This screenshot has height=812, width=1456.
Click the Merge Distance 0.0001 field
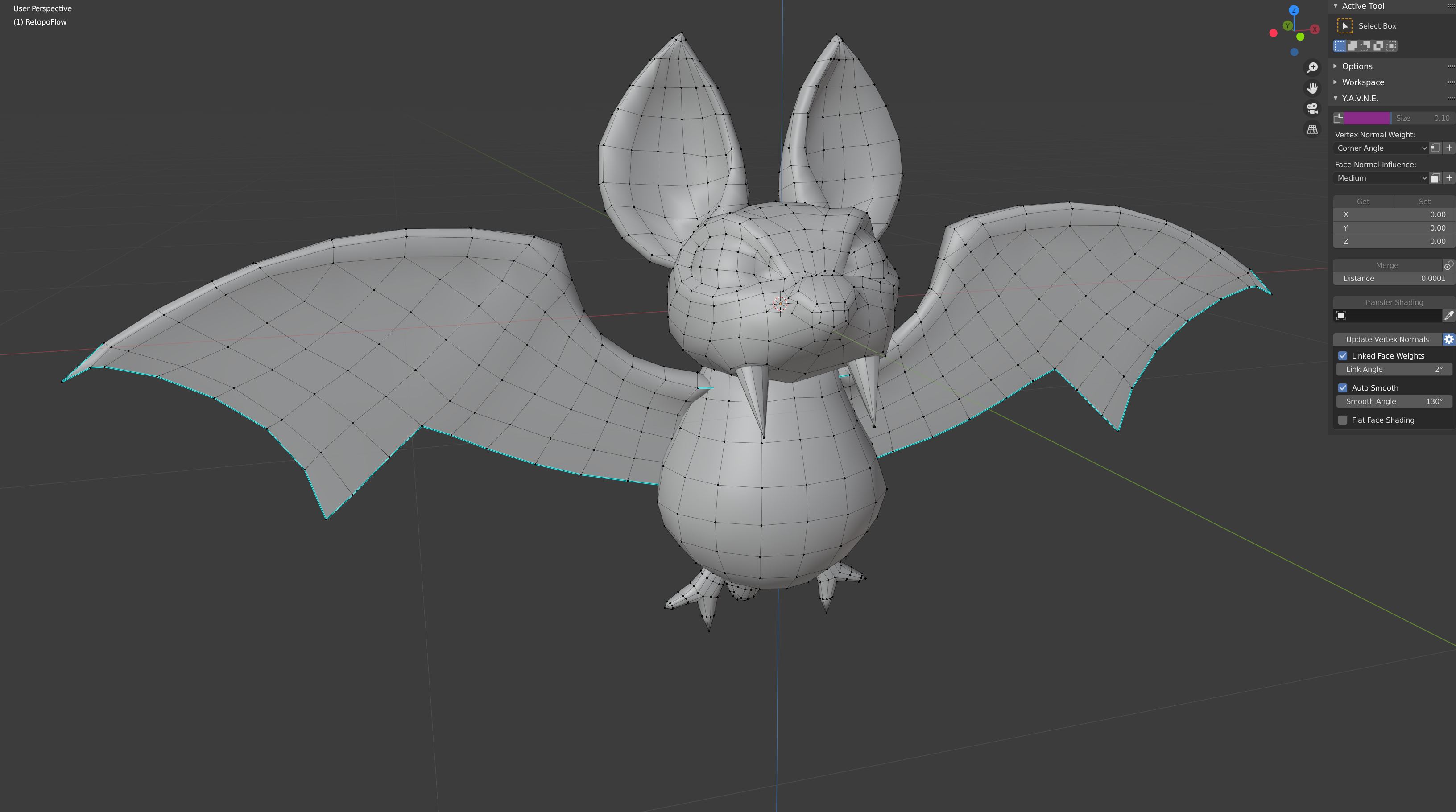[1394, 278]
